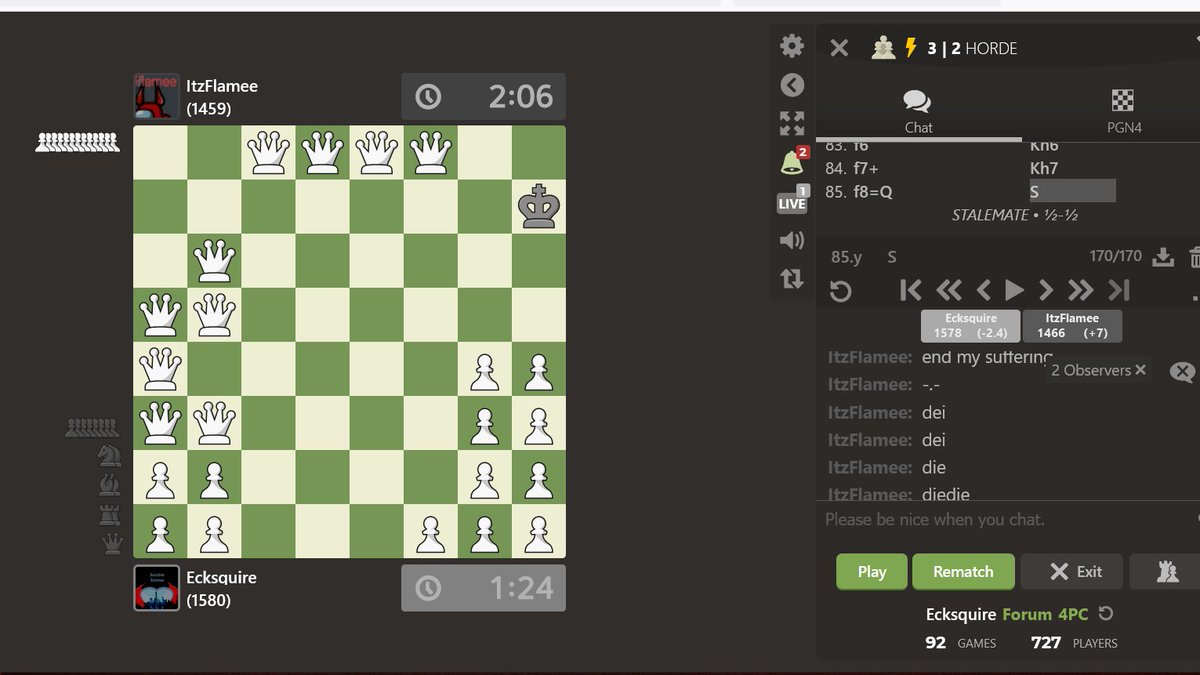Screen dimensions: 1200x675
Task: Click the STALEMATE ½-½ result text
Action: coord(1014,215)
